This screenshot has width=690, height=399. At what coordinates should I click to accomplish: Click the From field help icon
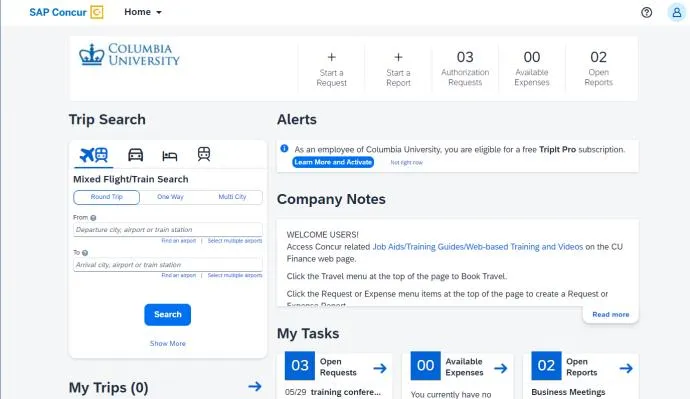click(x=93, y=218)
